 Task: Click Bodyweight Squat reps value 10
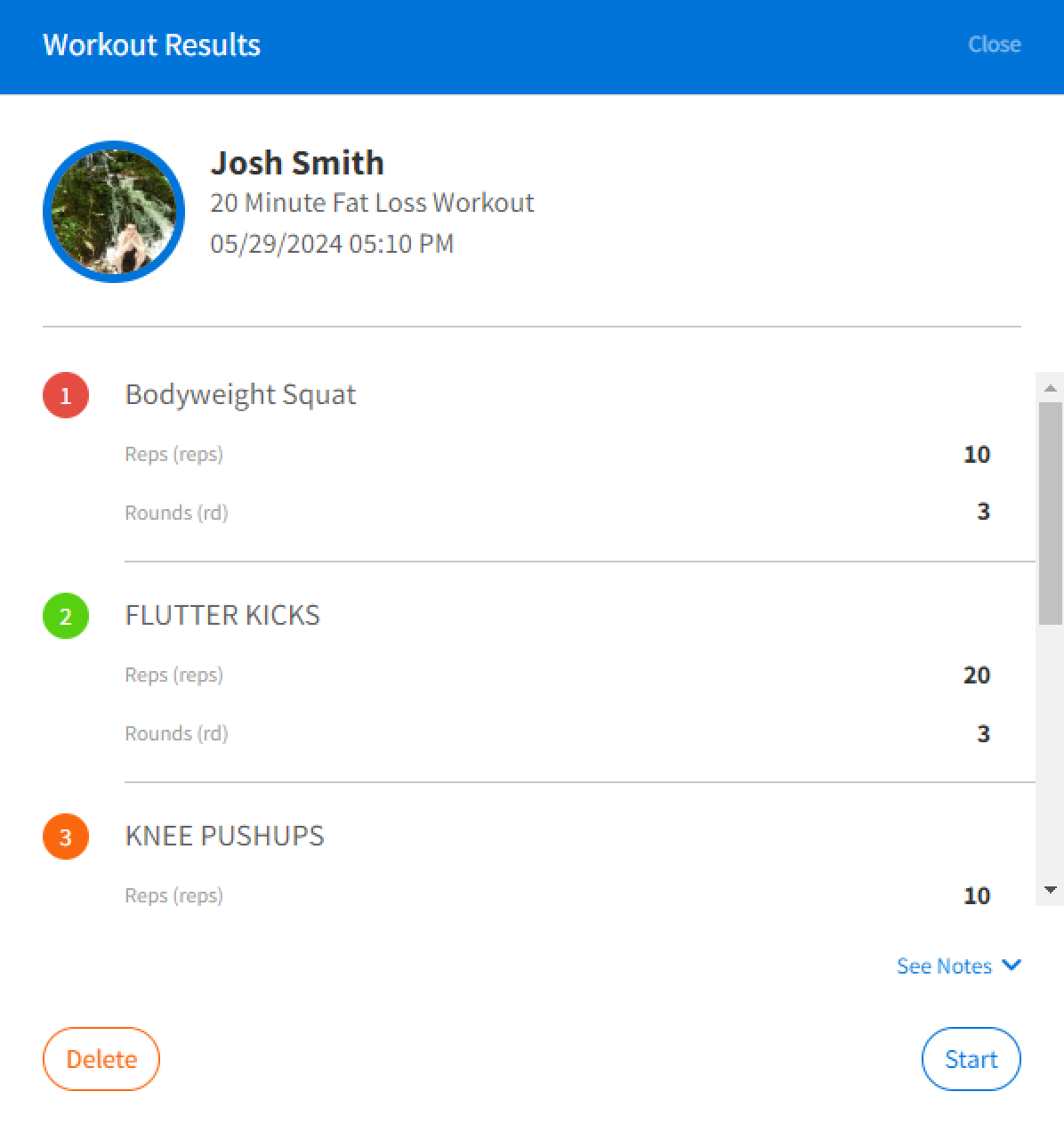click(977, 455)
